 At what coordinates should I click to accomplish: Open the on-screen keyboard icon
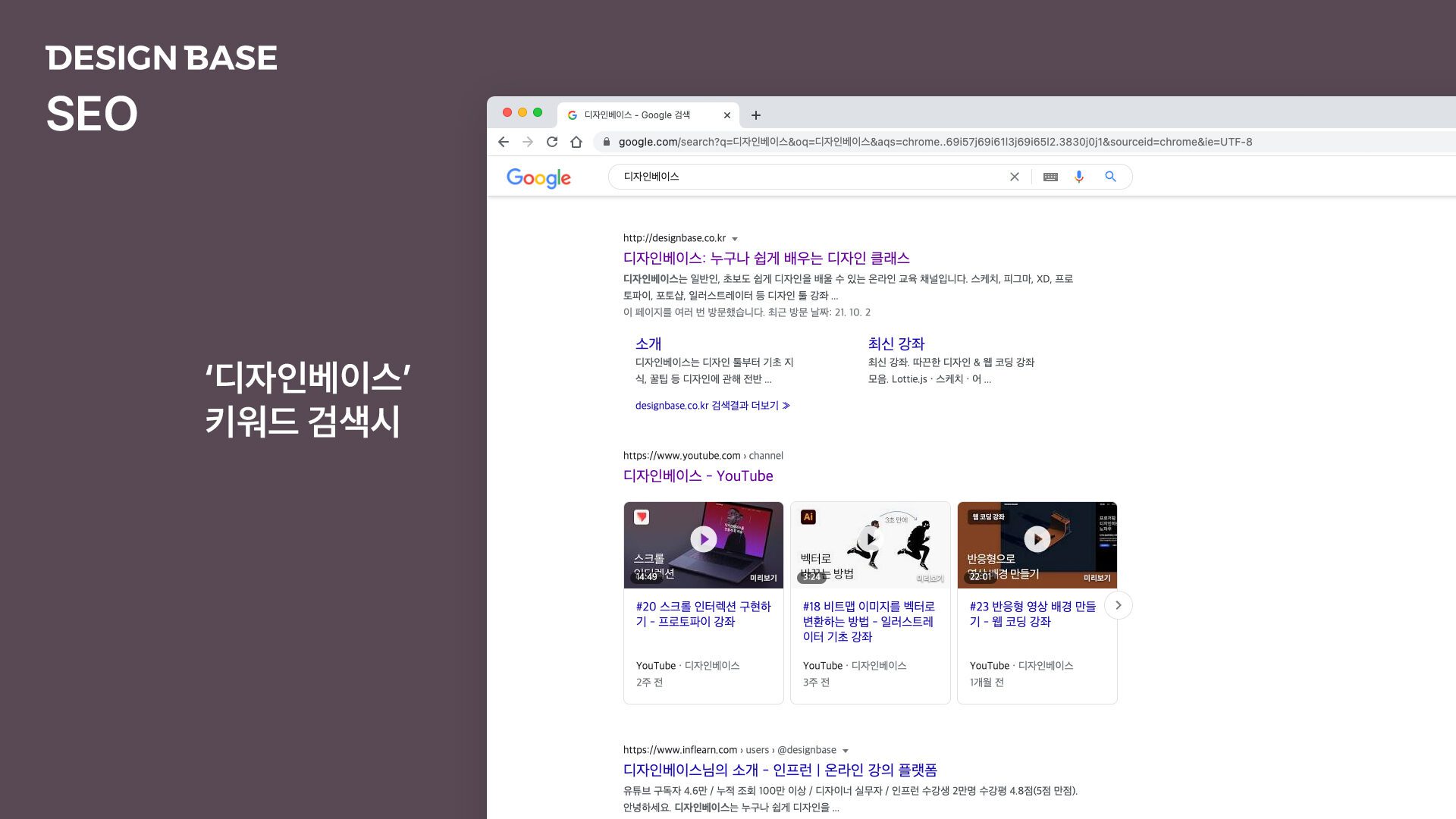click(1050, 177)
